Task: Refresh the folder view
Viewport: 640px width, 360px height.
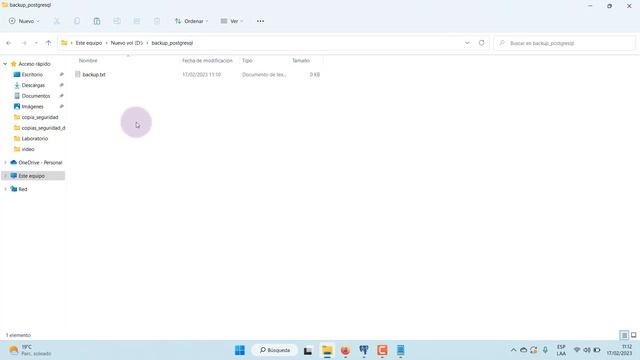Action: pyautogui.click(x=482, y=43)
